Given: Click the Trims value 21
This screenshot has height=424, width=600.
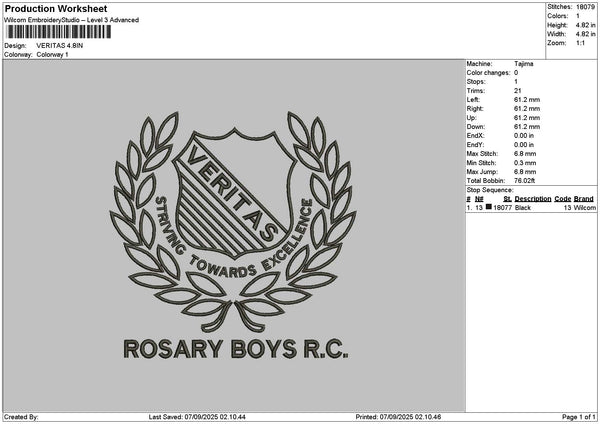Looking at the screenshot, I should pos(518,91).
